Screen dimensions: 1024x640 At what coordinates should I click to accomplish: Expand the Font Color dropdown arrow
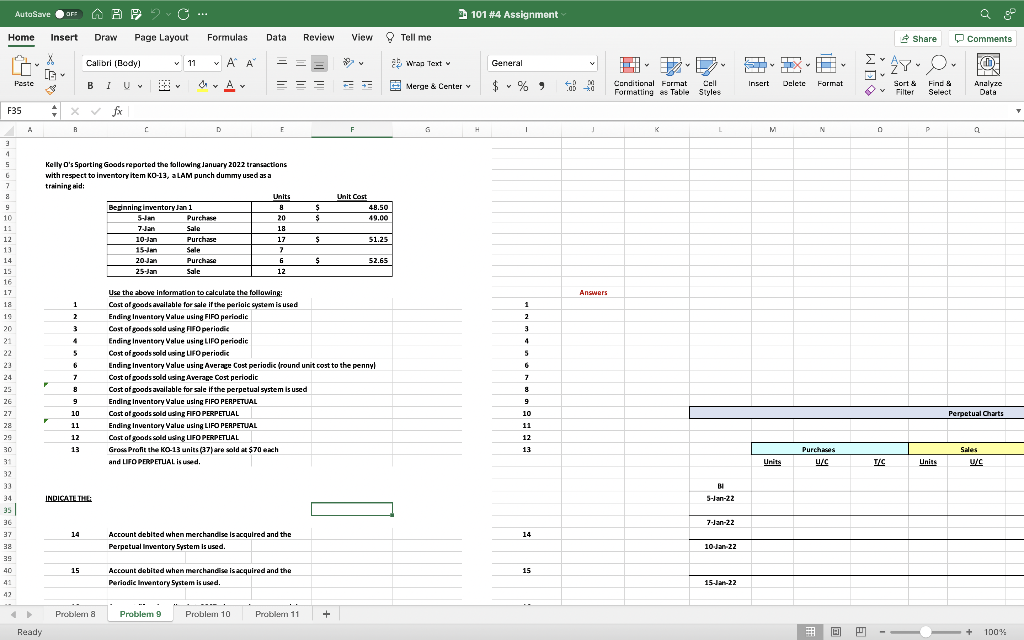[242, 86]
